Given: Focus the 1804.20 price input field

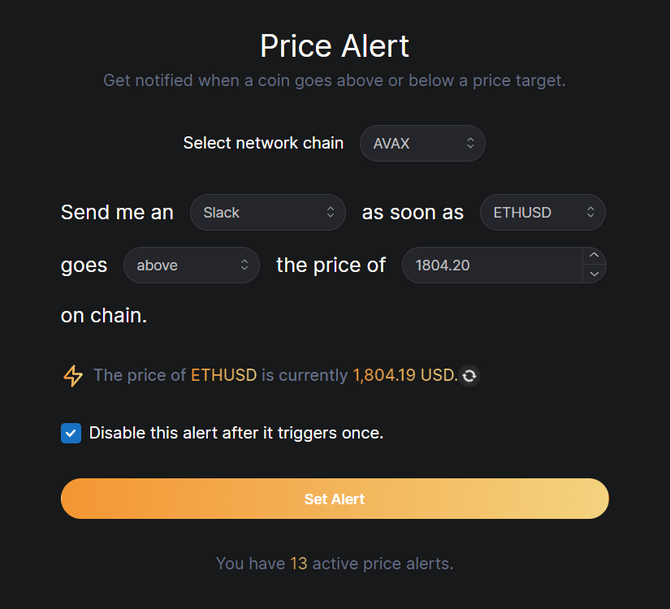Looking at the screenshot, I should pyautogui.click(x=490, y=265).
